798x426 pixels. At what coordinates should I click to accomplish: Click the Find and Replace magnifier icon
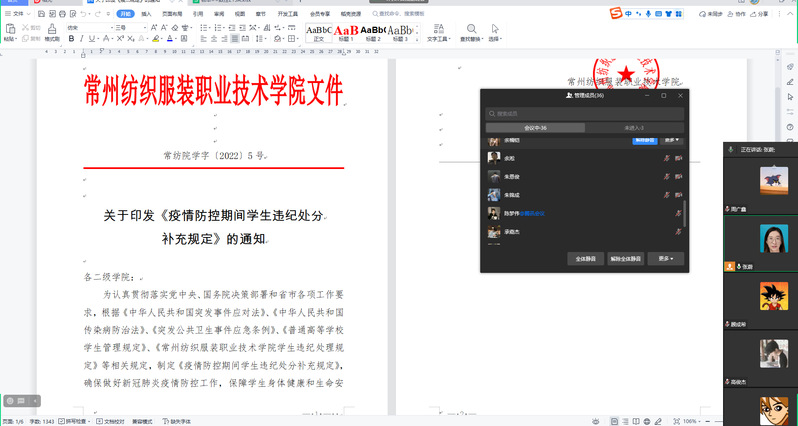click(472, 29)
